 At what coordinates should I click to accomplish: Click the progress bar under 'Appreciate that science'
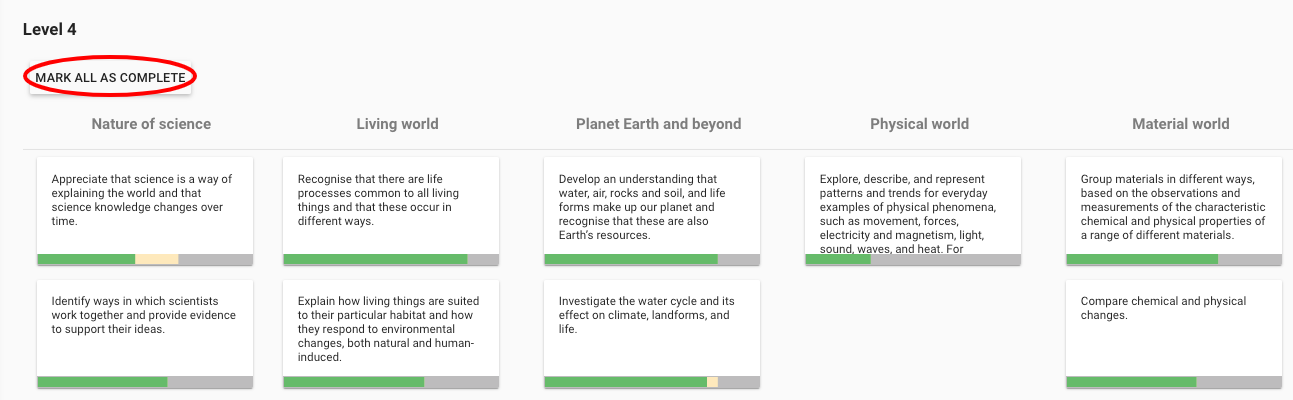145,259
